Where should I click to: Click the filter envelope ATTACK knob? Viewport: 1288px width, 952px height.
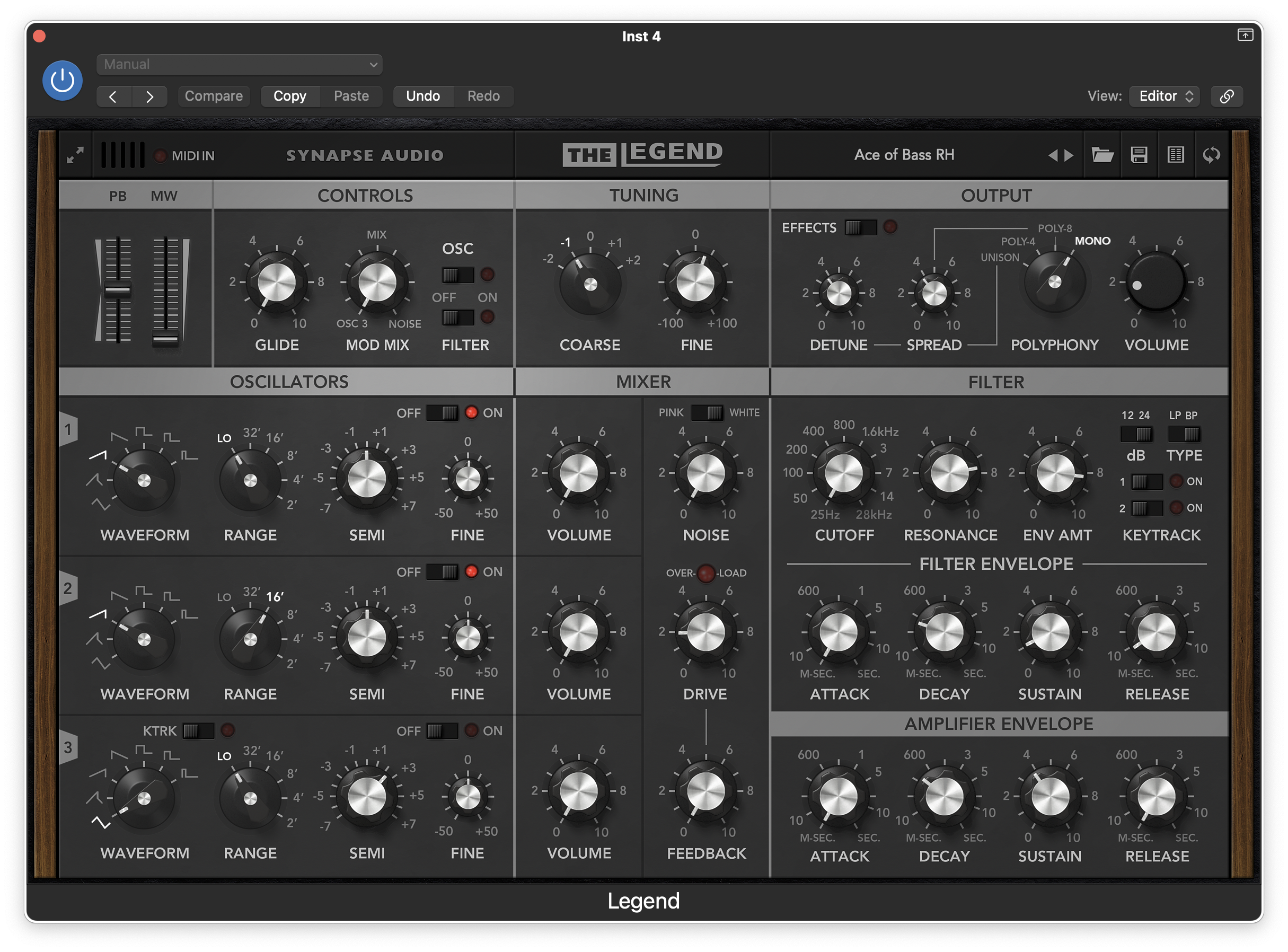tap(839, 632)
